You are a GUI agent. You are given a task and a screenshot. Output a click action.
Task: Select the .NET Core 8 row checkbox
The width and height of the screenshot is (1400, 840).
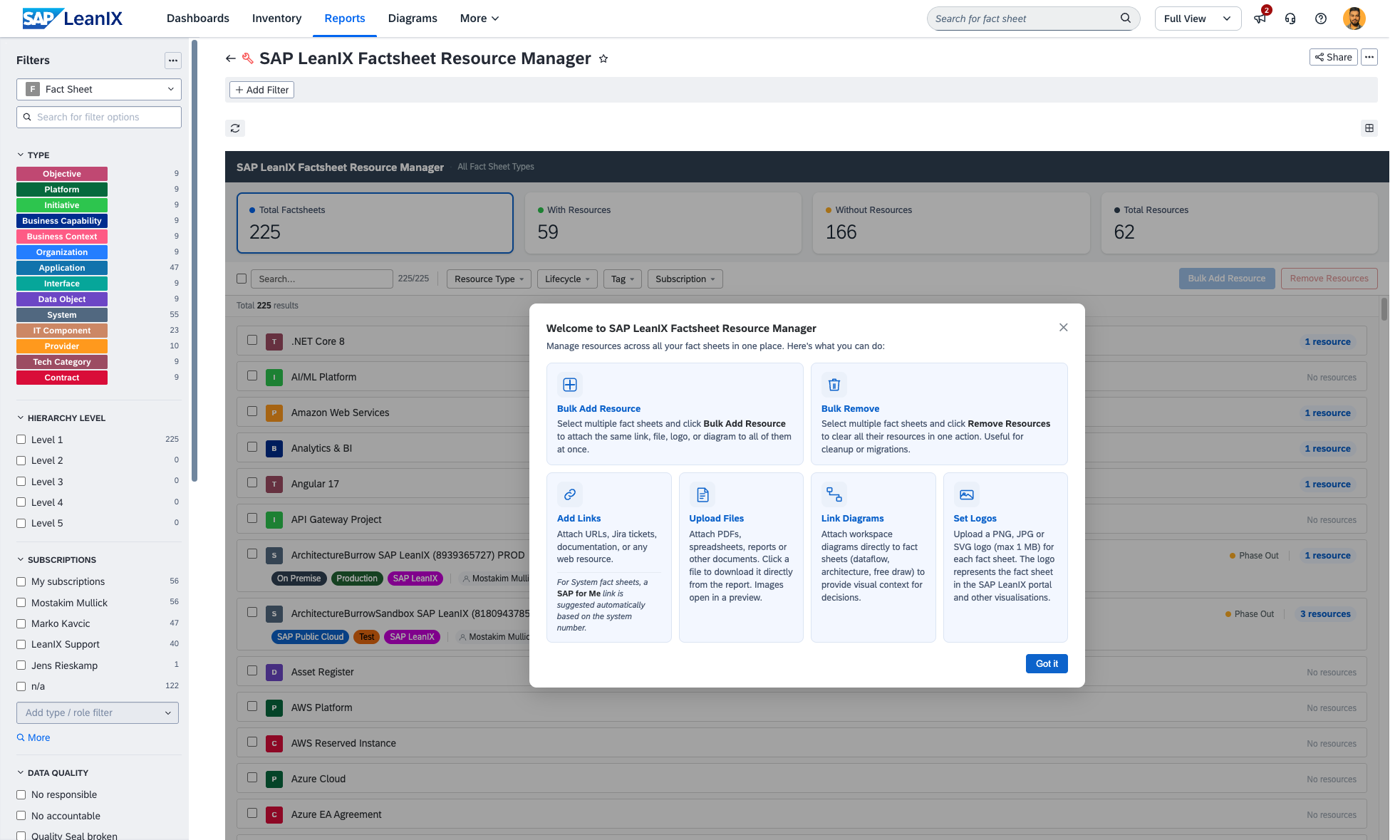252,340
